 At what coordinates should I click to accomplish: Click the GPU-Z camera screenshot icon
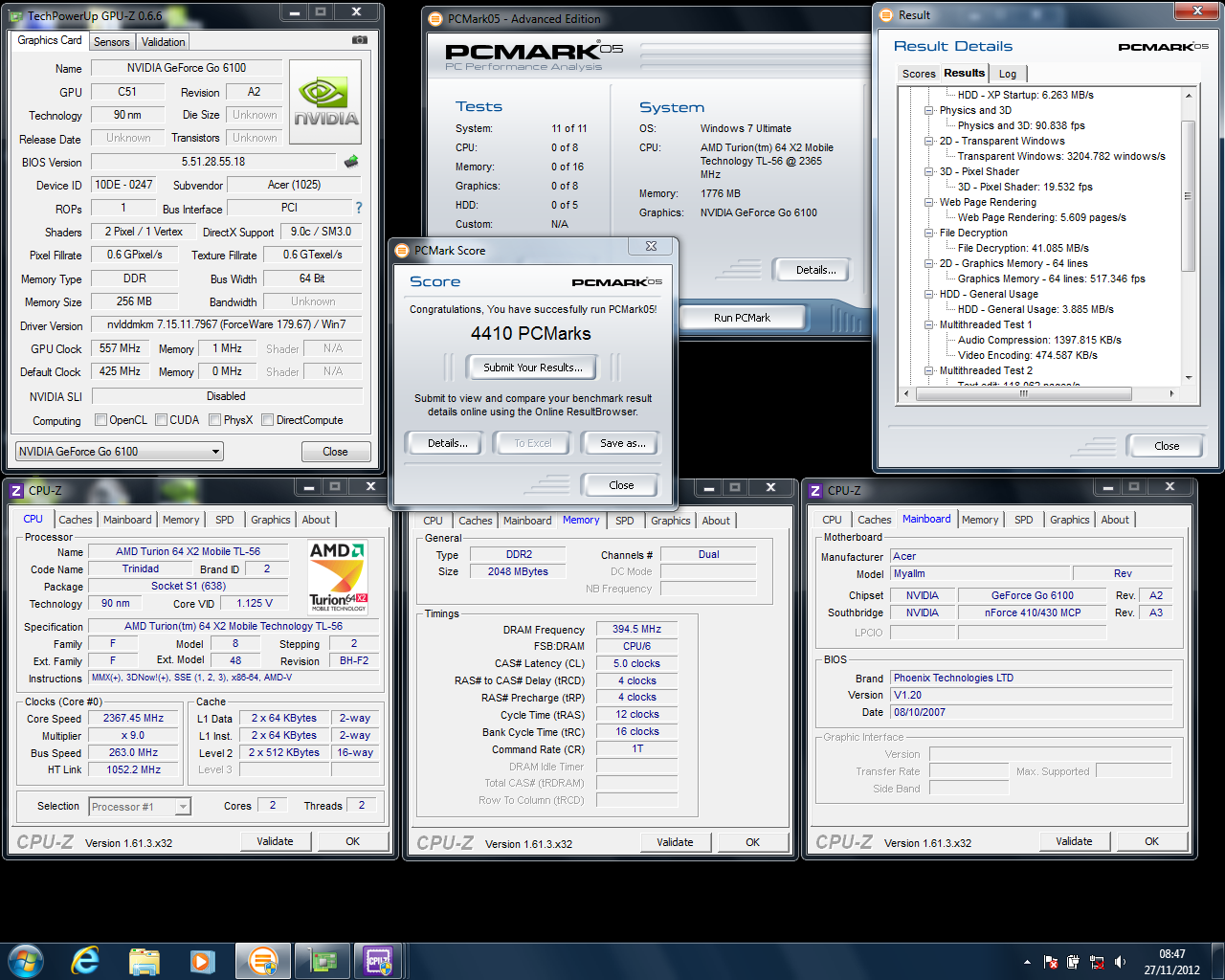pyautogui.click(x=359, y=40)
